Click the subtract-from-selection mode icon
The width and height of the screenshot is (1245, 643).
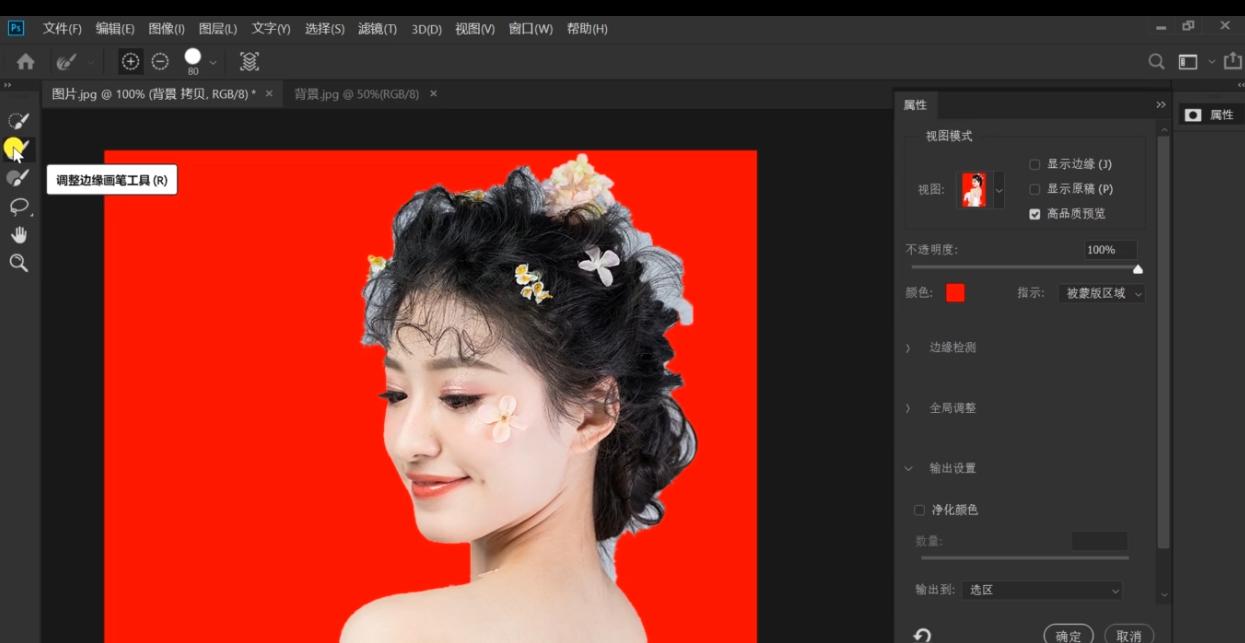pos(160,61)
